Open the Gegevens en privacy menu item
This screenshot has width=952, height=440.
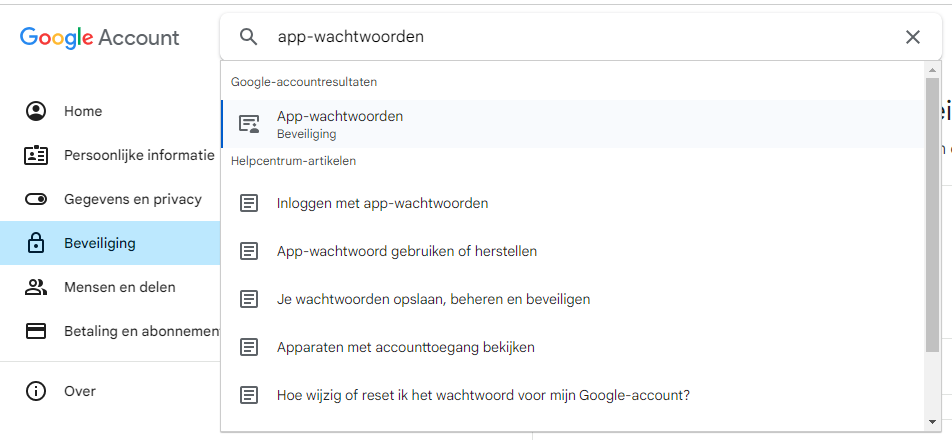click(x=132, y=199)
